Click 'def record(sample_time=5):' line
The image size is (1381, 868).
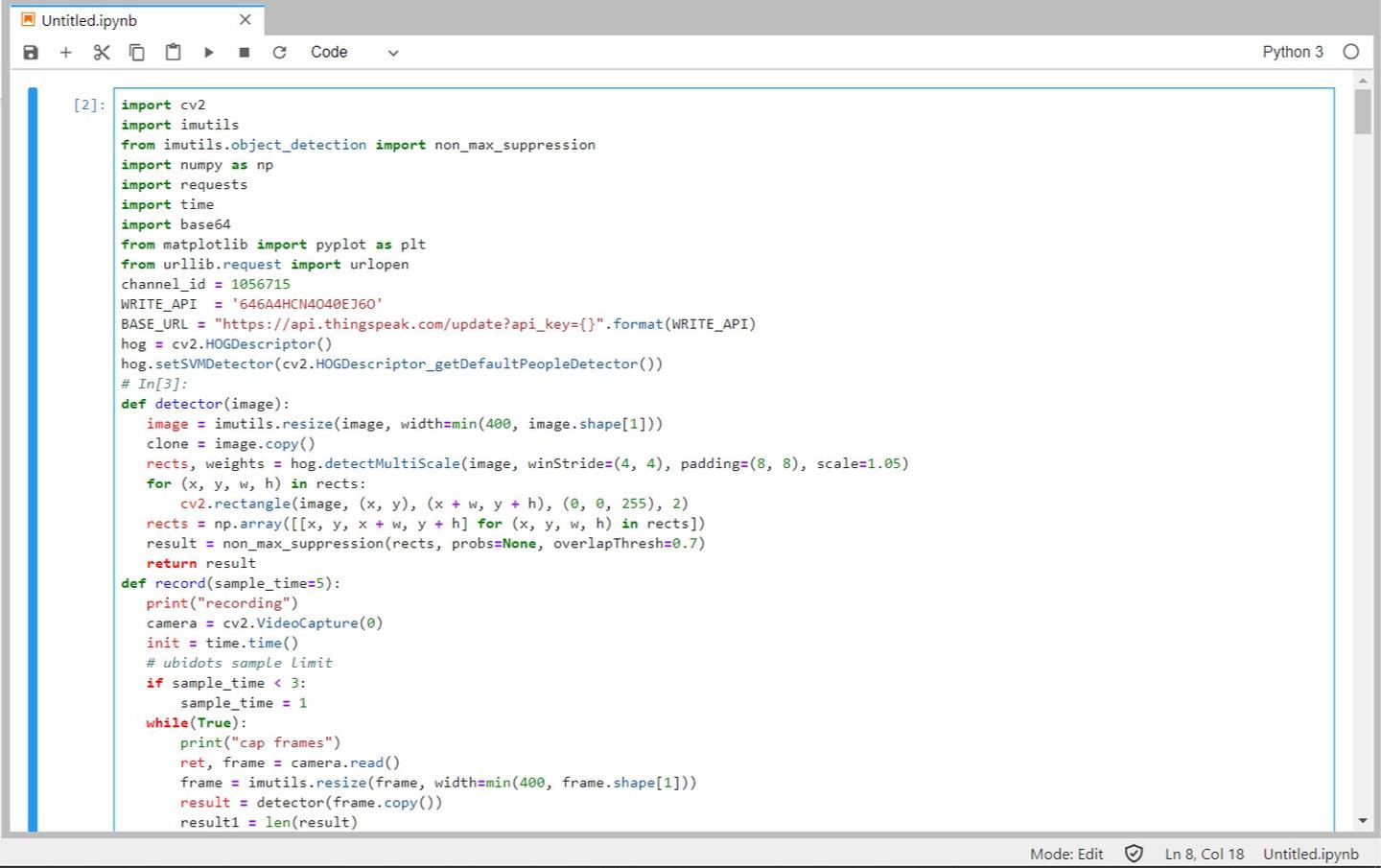tap(230, 583)
